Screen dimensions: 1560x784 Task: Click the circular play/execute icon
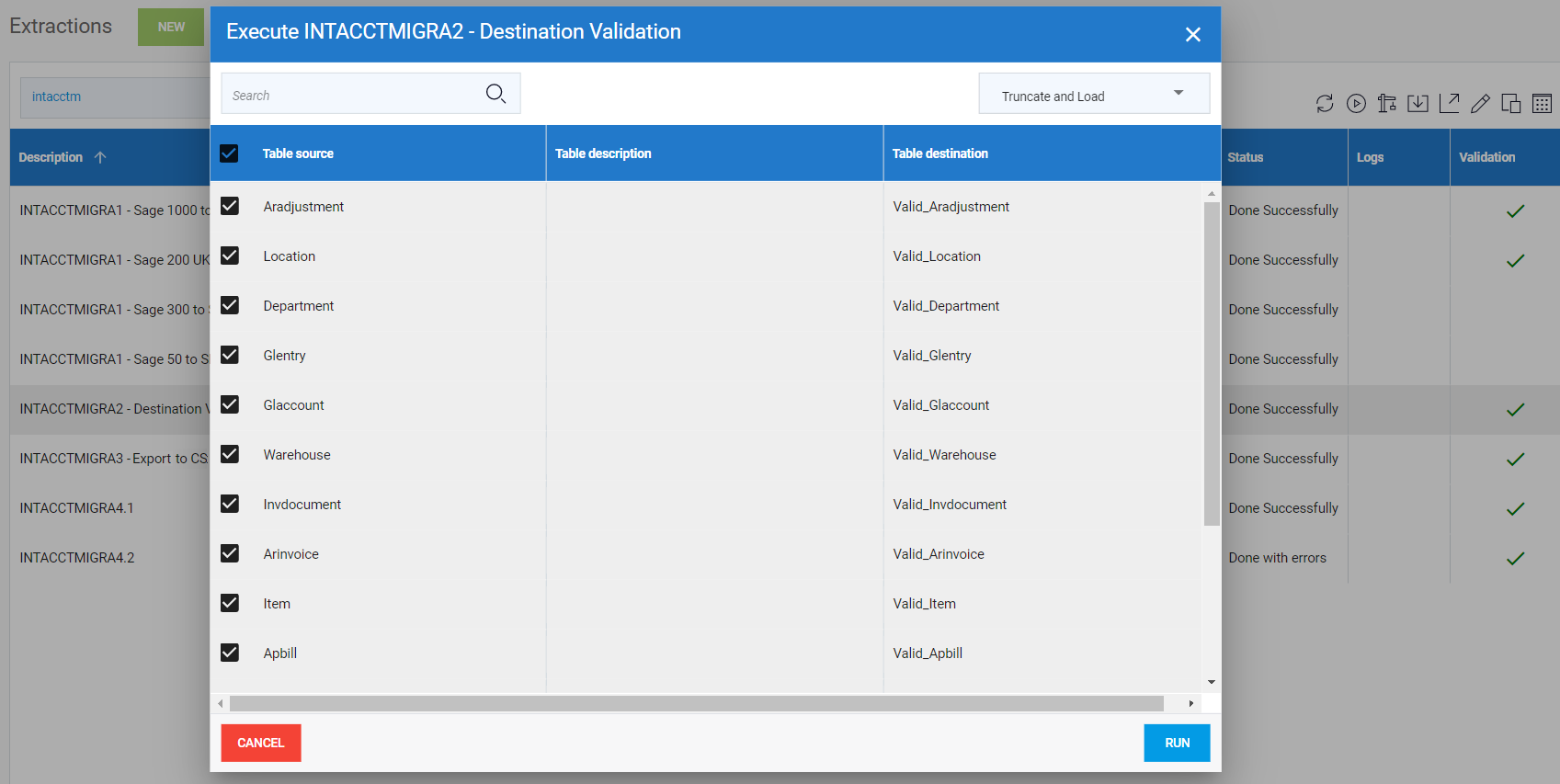1356,104
